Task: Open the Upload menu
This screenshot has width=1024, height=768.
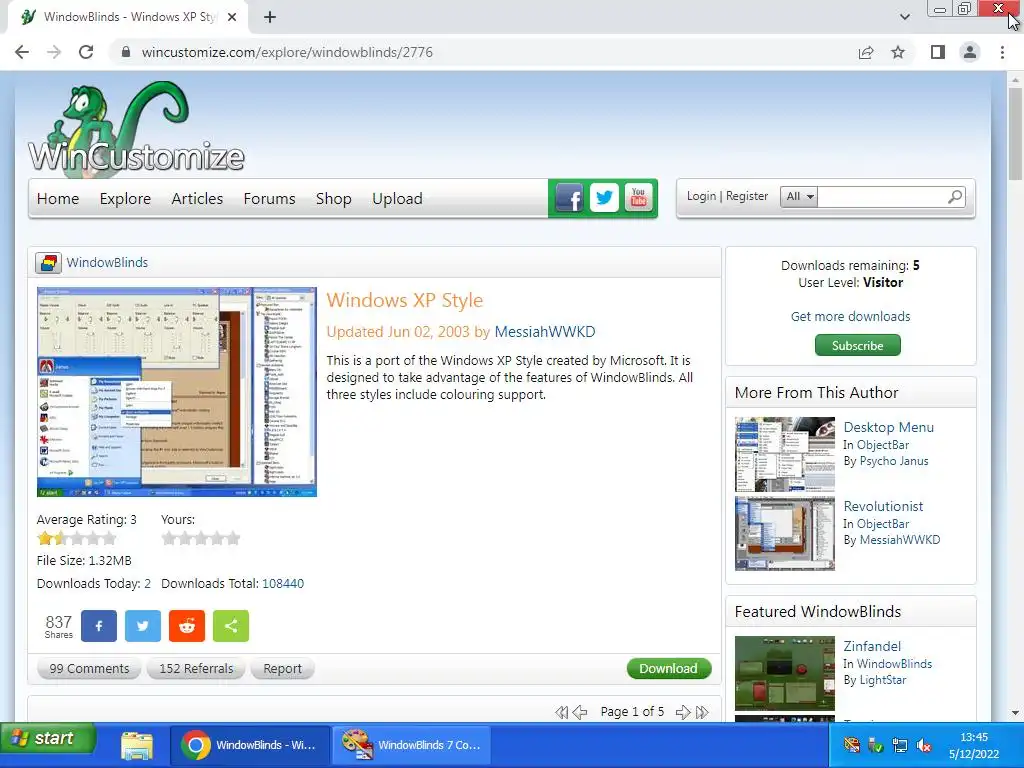Action: pyautogui.click(x=397, y=199)
